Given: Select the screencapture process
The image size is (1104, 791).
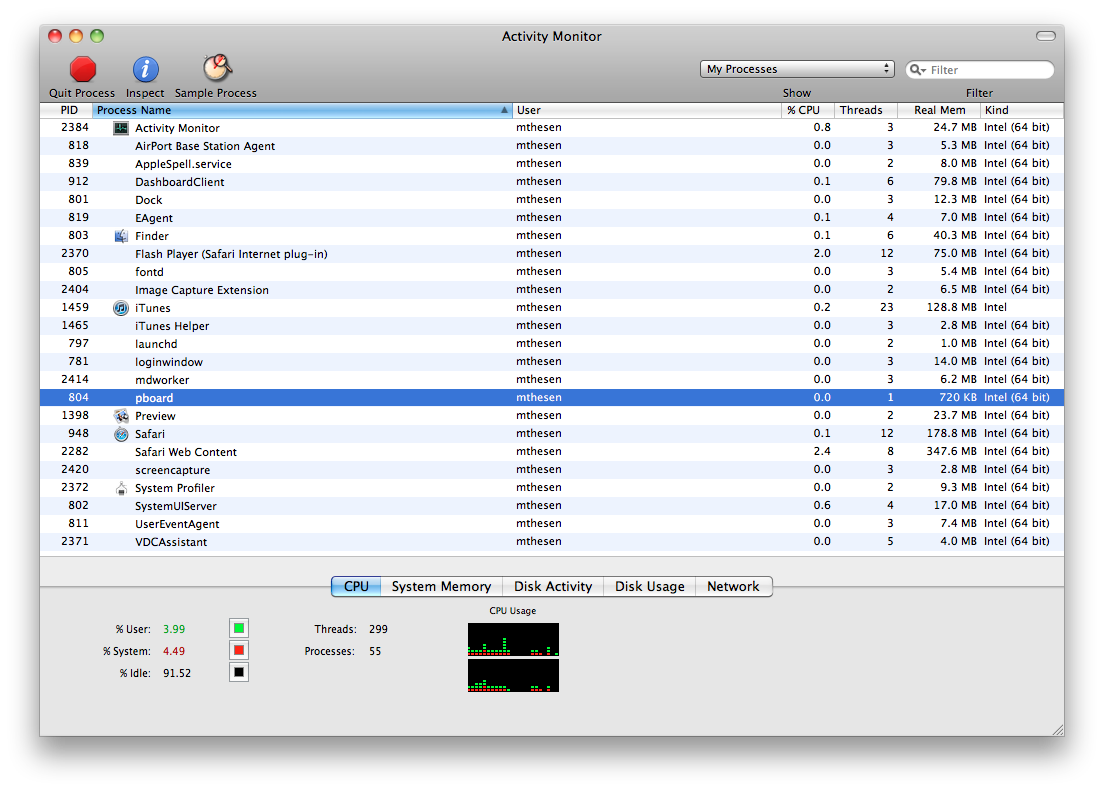Looking at the screenshot, I should pyautogui.click(x=552, y=470).
